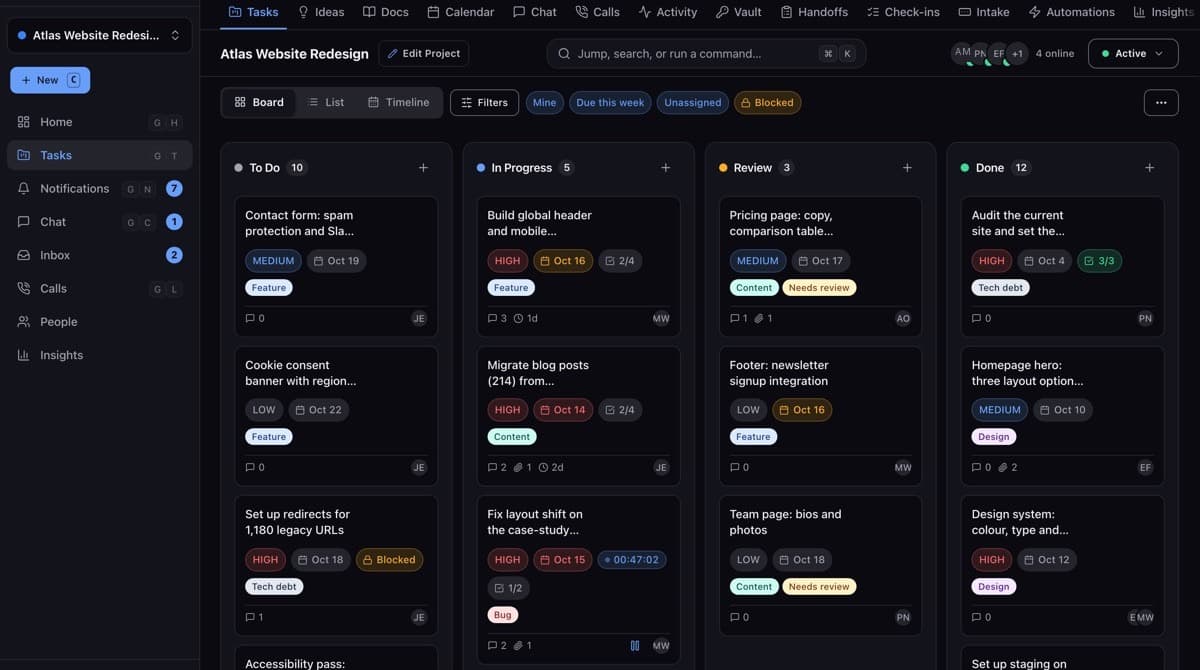Expand the Atlas Website Redesign project switcher
Image resolution: width=1200 pixels, height=670 pixels.
point(99,35)
